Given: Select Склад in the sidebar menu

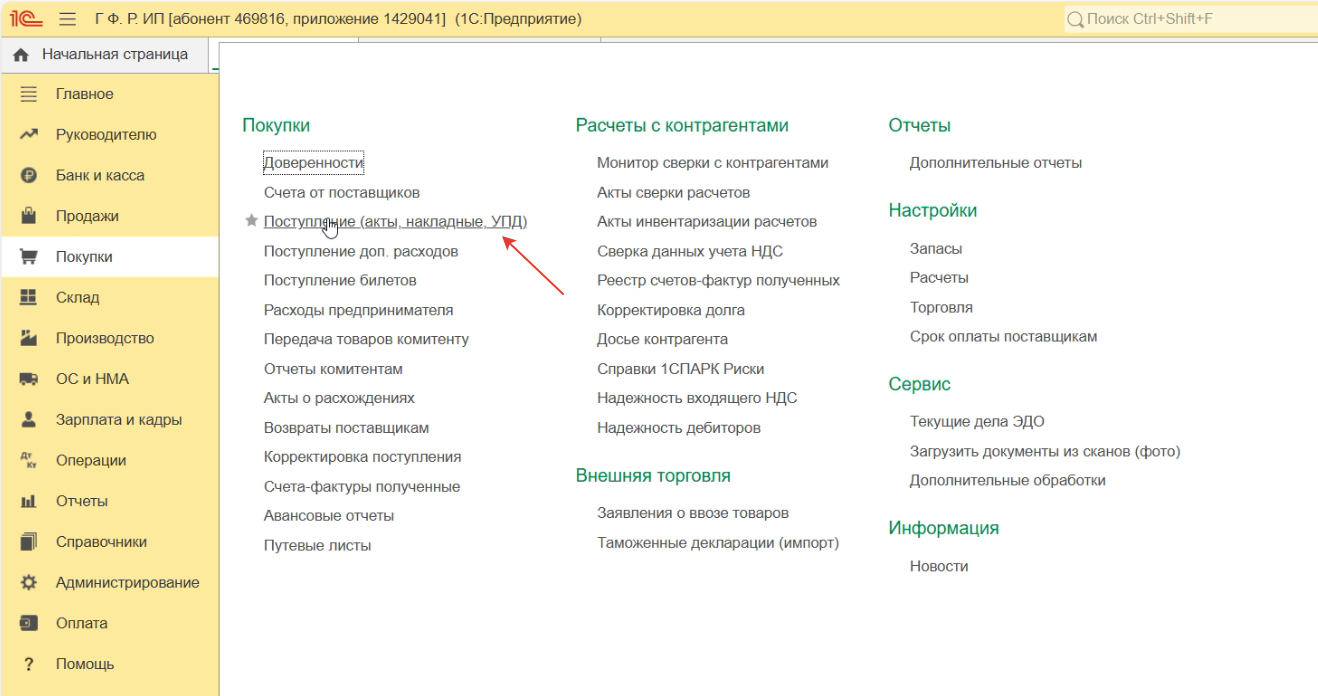Looking at the screenshot, I should point(77,298).
